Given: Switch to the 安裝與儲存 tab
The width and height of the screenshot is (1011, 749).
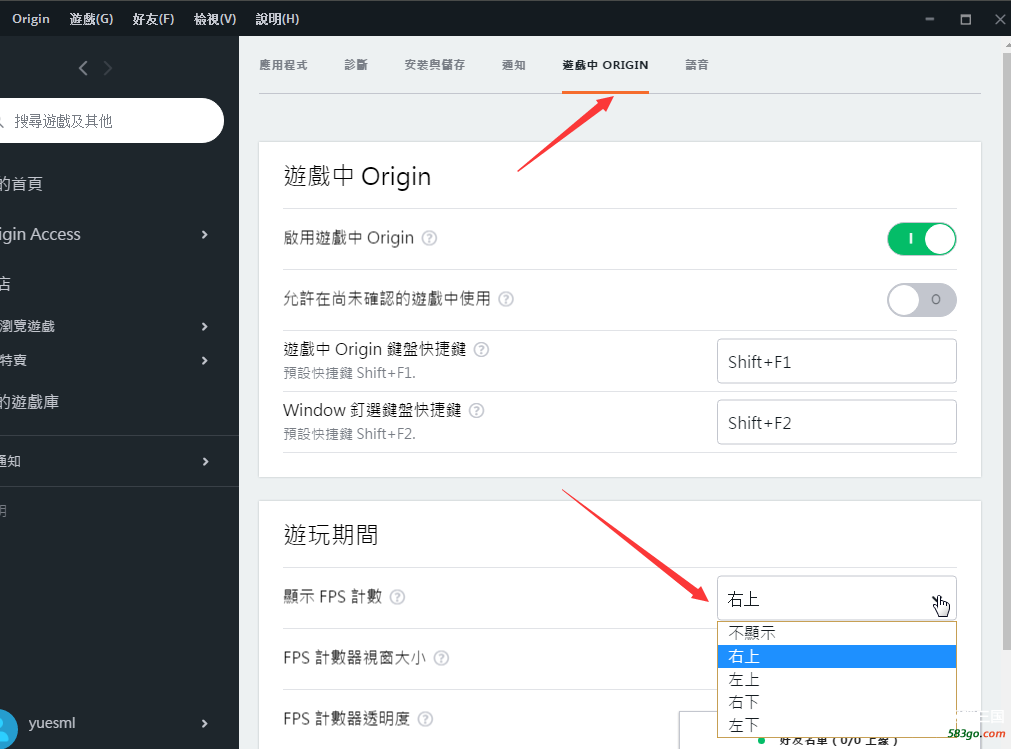Looking at the screenshot, I should [435, 65].
